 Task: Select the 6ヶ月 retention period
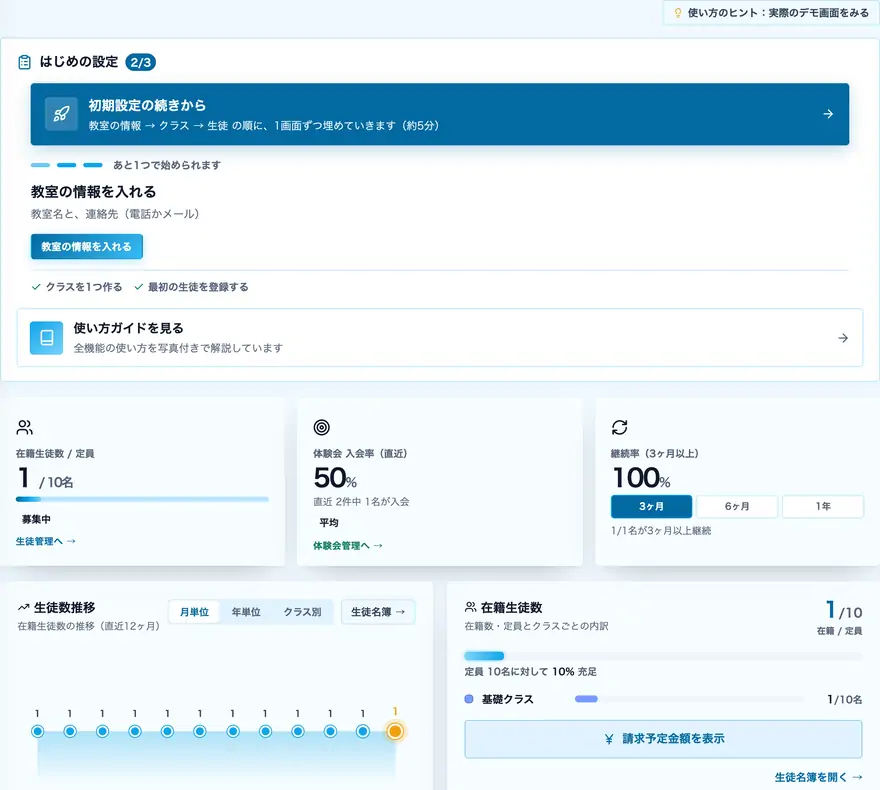click(x=737, y=506)
